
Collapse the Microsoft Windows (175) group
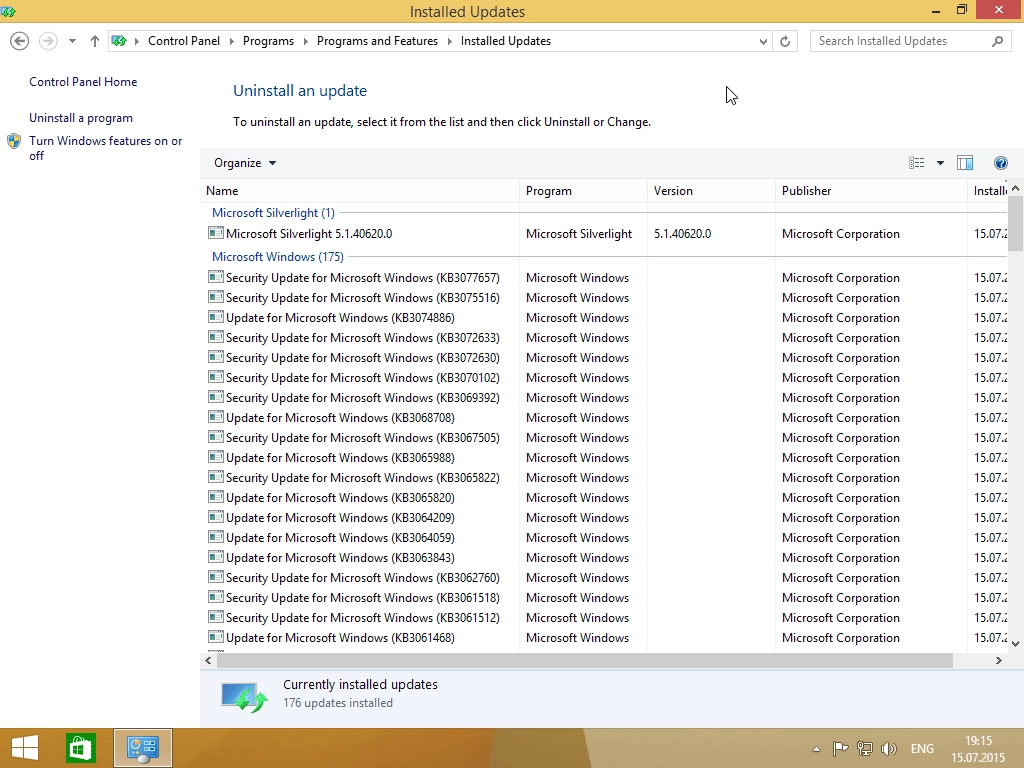pos(278,257)
